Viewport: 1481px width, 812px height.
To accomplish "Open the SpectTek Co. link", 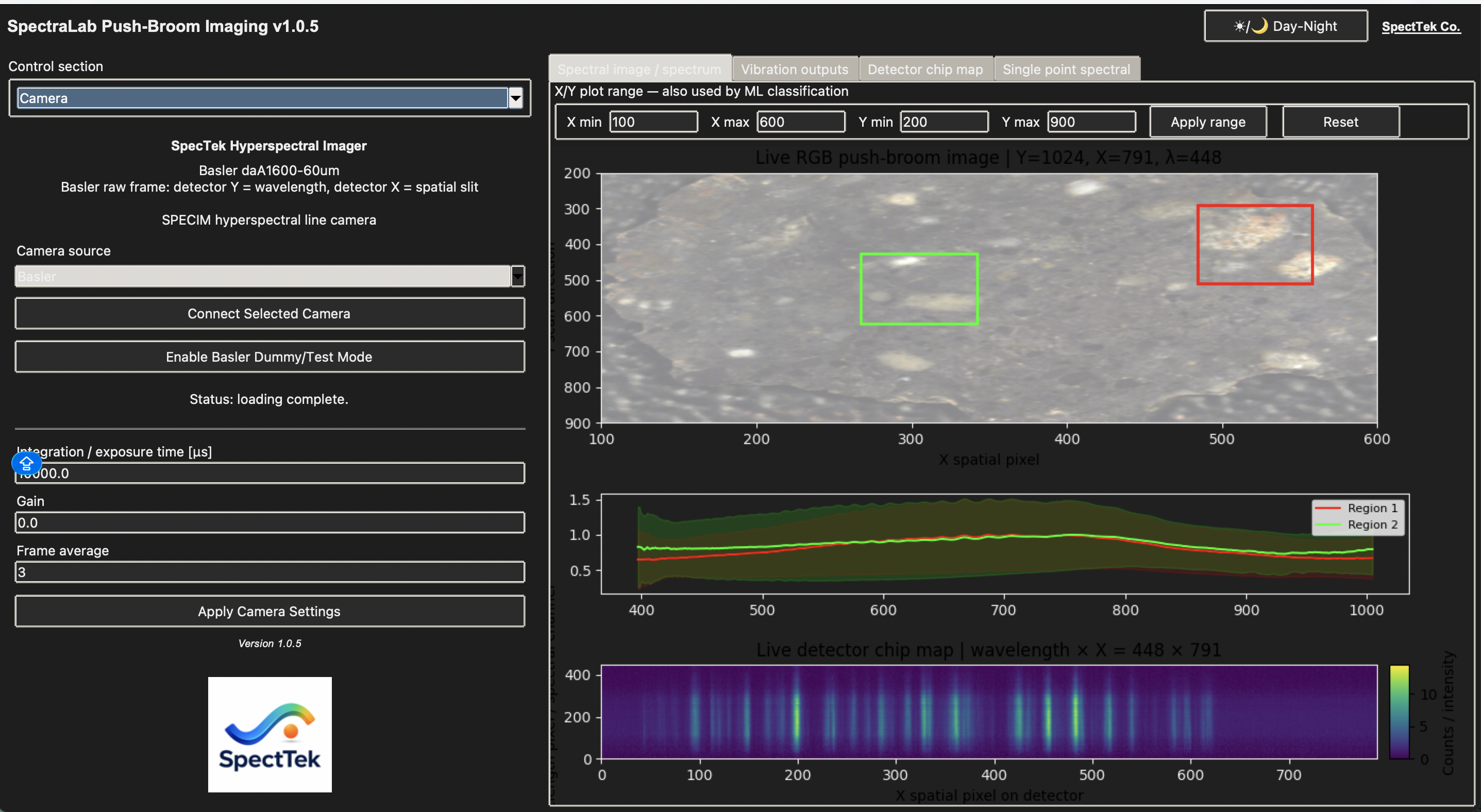I will coord(1421,26).
